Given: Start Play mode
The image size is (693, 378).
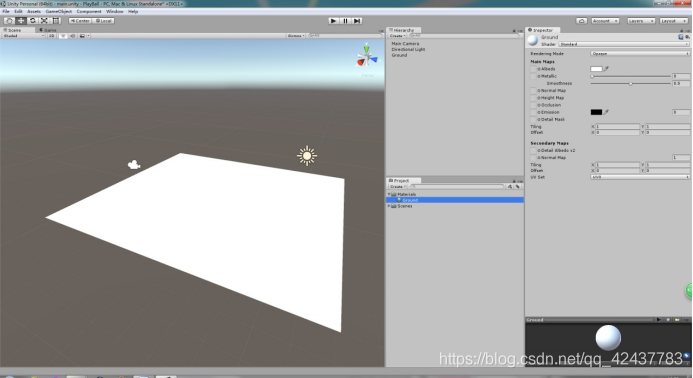Looking at the screenshot, I should (334, 21).
